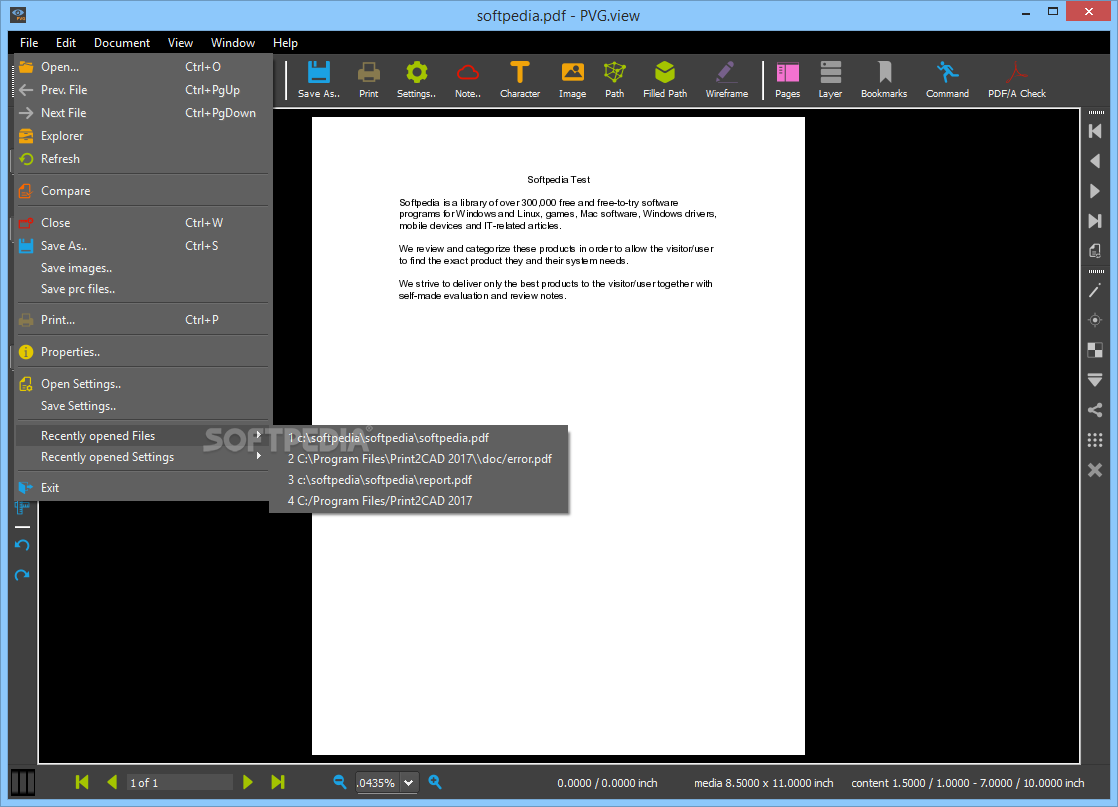Open the zoom percentage dropdown

pos(409,782)
